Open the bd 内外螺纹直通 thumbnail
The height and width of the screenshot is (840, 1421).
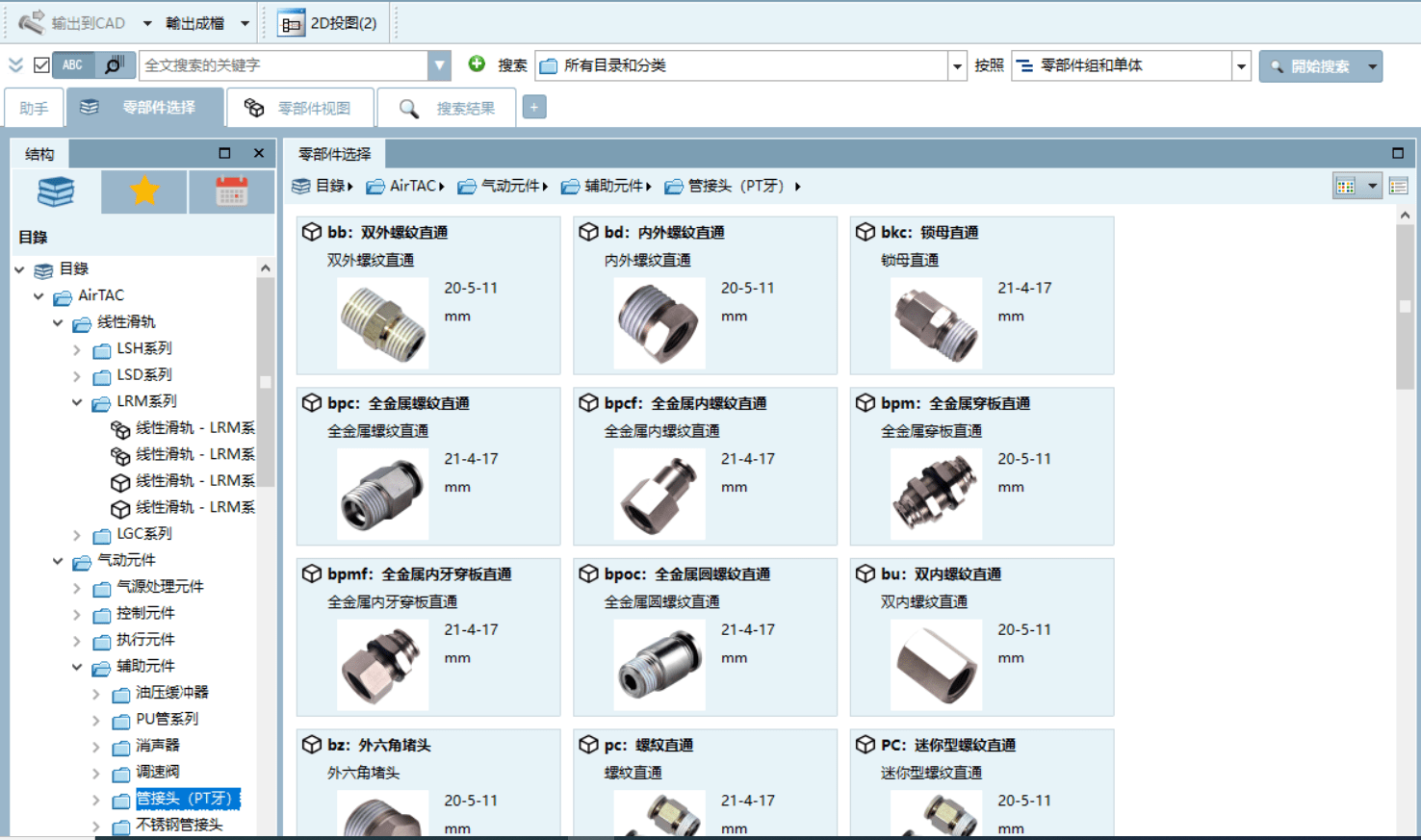coord(659,323)
